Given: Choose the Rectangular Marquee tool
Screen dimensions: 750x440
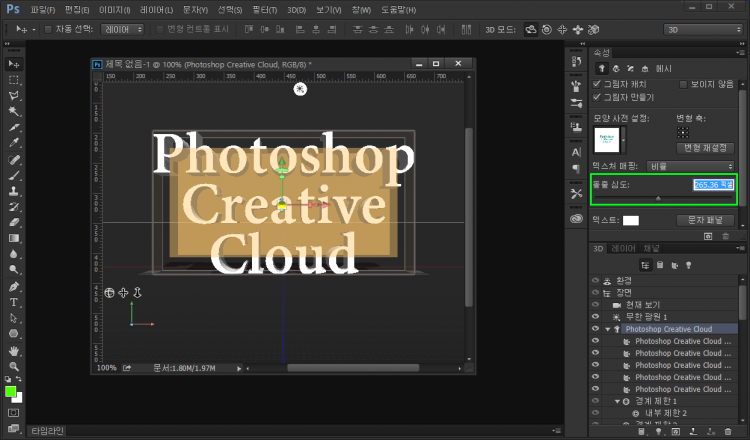Looking at the screenshot, I should [15, 79].
